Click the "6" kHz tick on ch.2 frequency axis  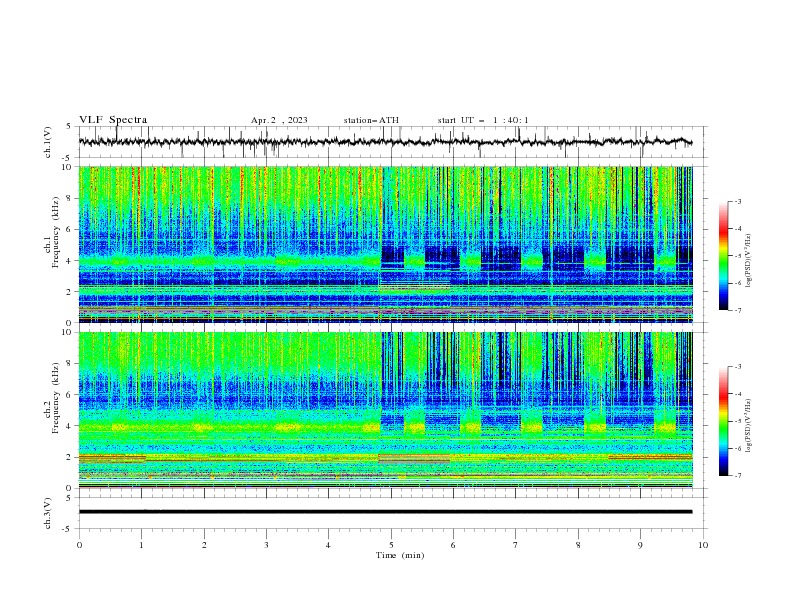70,395
